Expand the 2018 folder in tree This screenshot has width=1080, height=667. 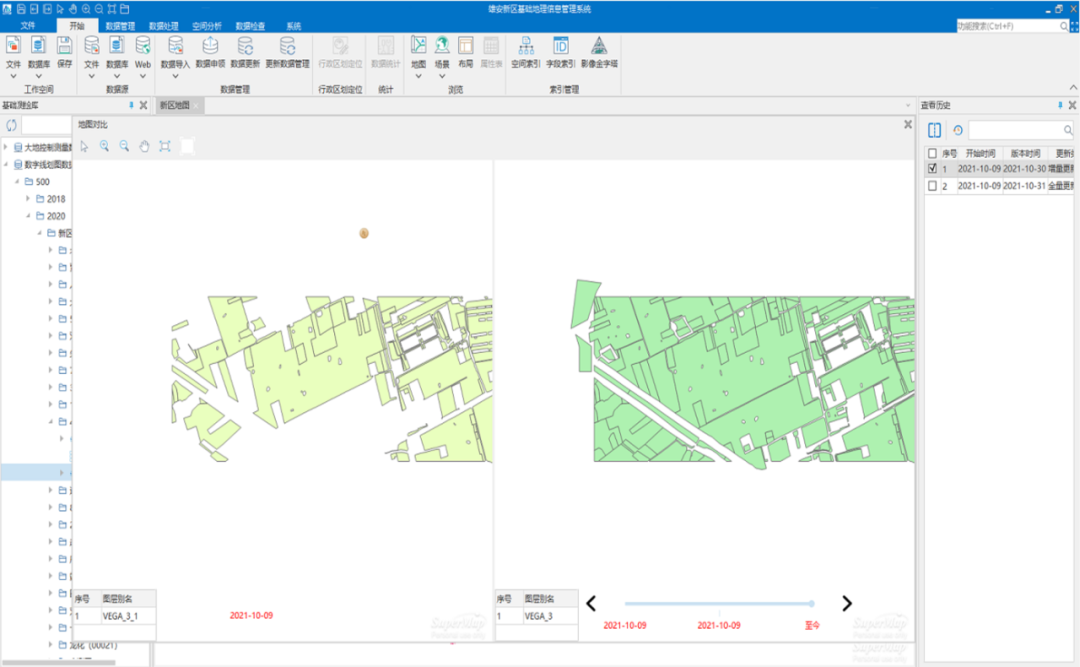click(29, 199)
